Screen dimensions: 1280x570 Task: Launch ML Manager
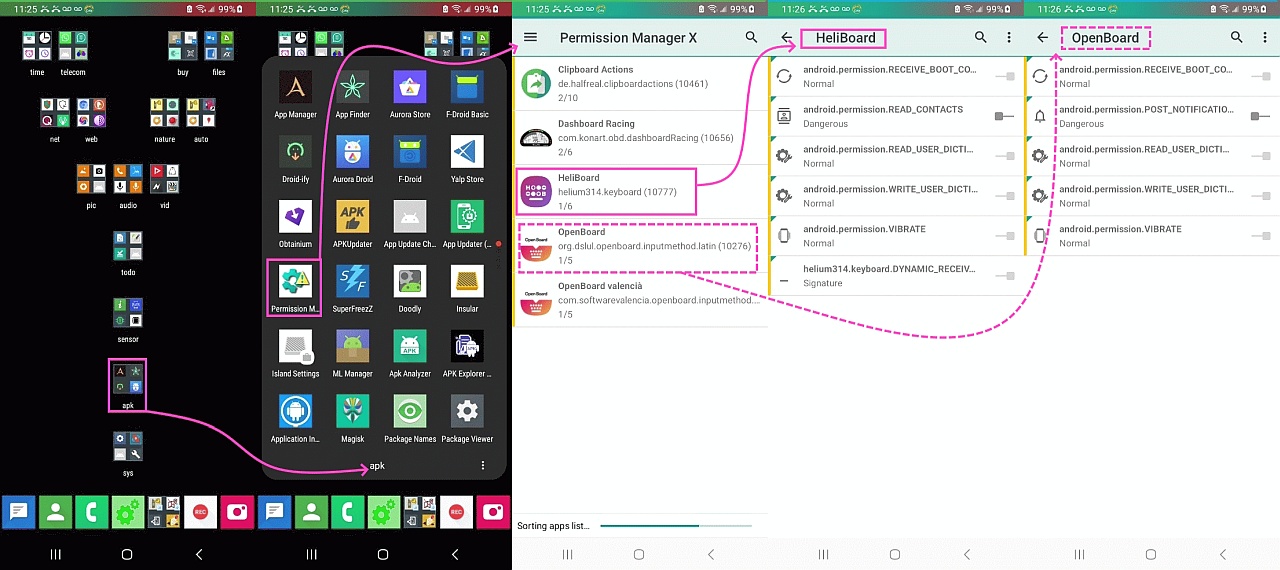tap(352, 347)
